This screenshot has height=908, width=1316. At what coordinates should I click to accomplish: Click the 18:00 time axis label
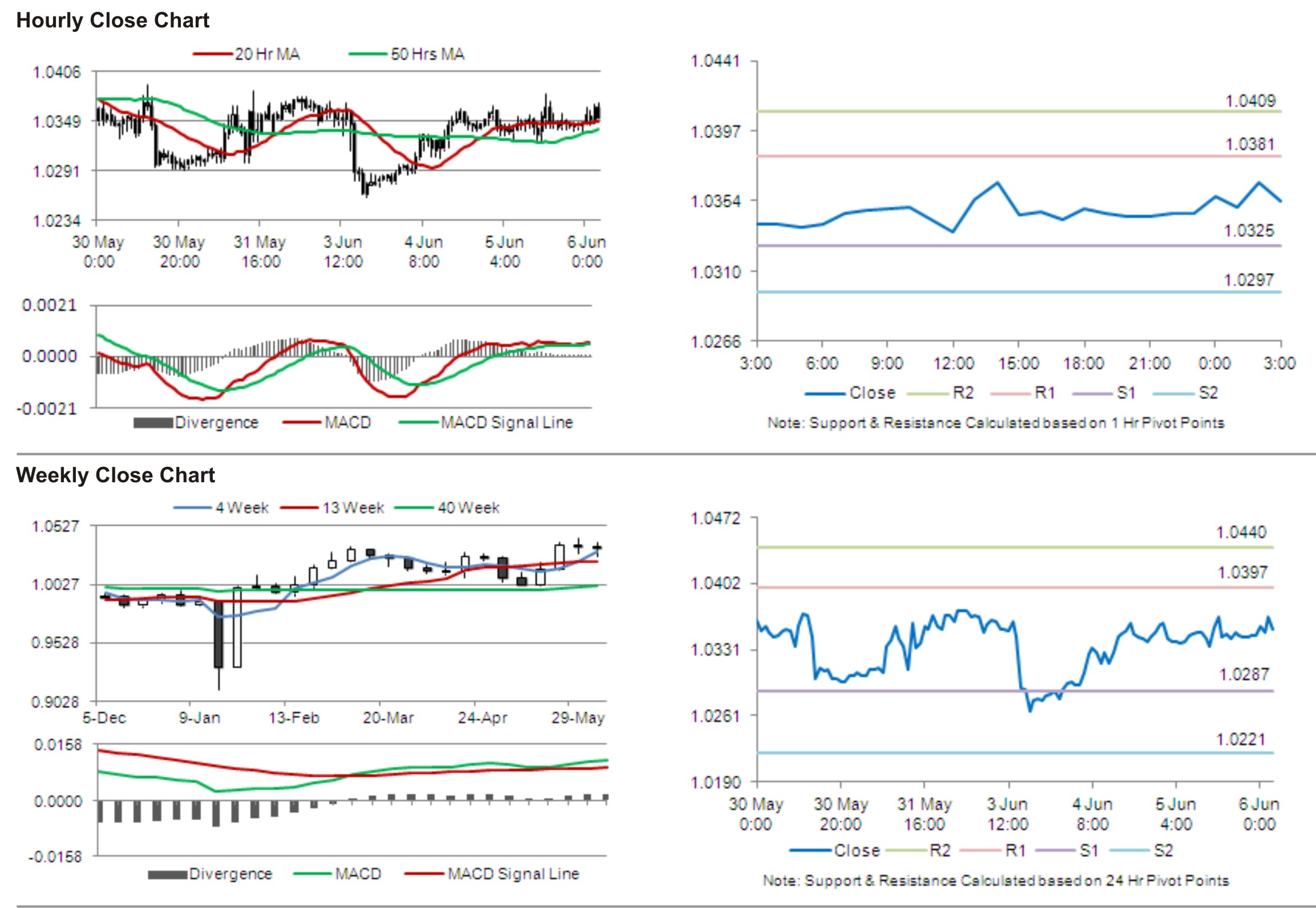(x=1084, y=364)
